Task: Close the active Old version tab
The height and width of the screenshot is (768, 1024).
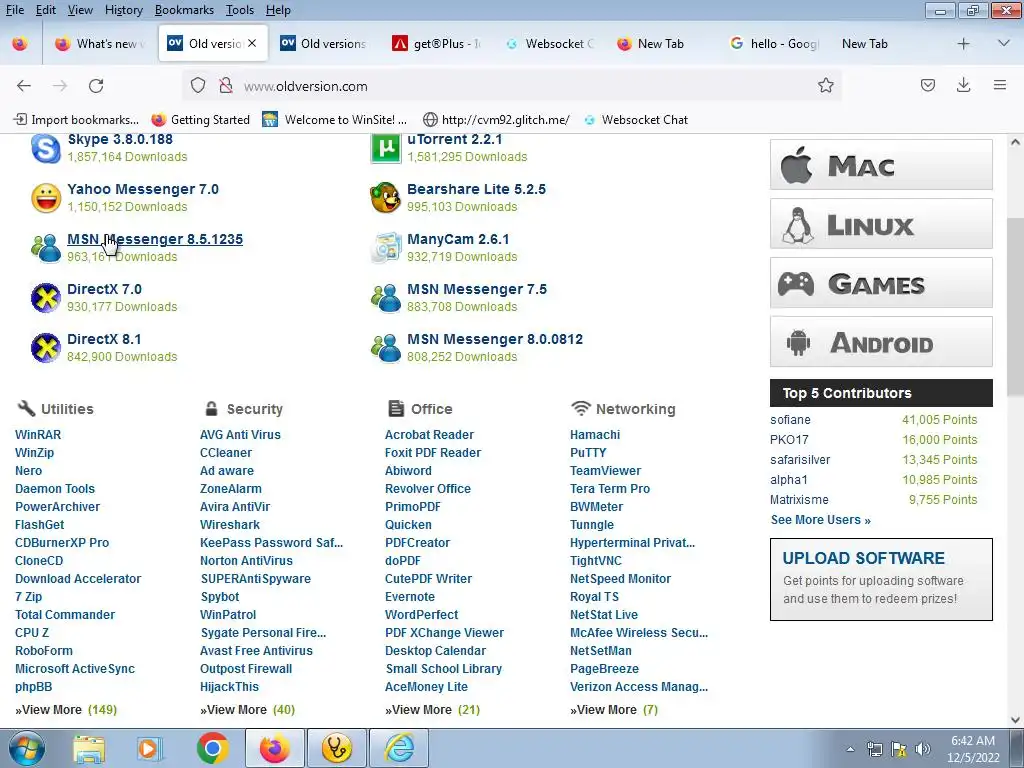Action: pos(252,43)
